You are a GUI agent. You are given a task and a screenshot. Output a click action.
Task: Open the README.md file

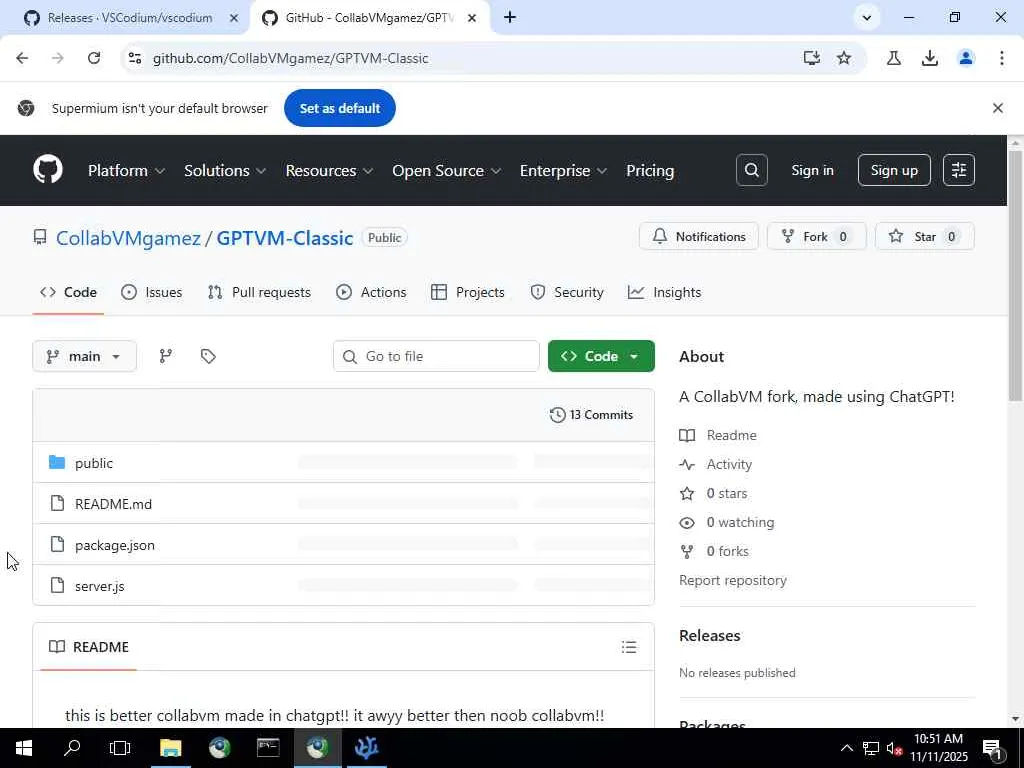tap(114, 504)
